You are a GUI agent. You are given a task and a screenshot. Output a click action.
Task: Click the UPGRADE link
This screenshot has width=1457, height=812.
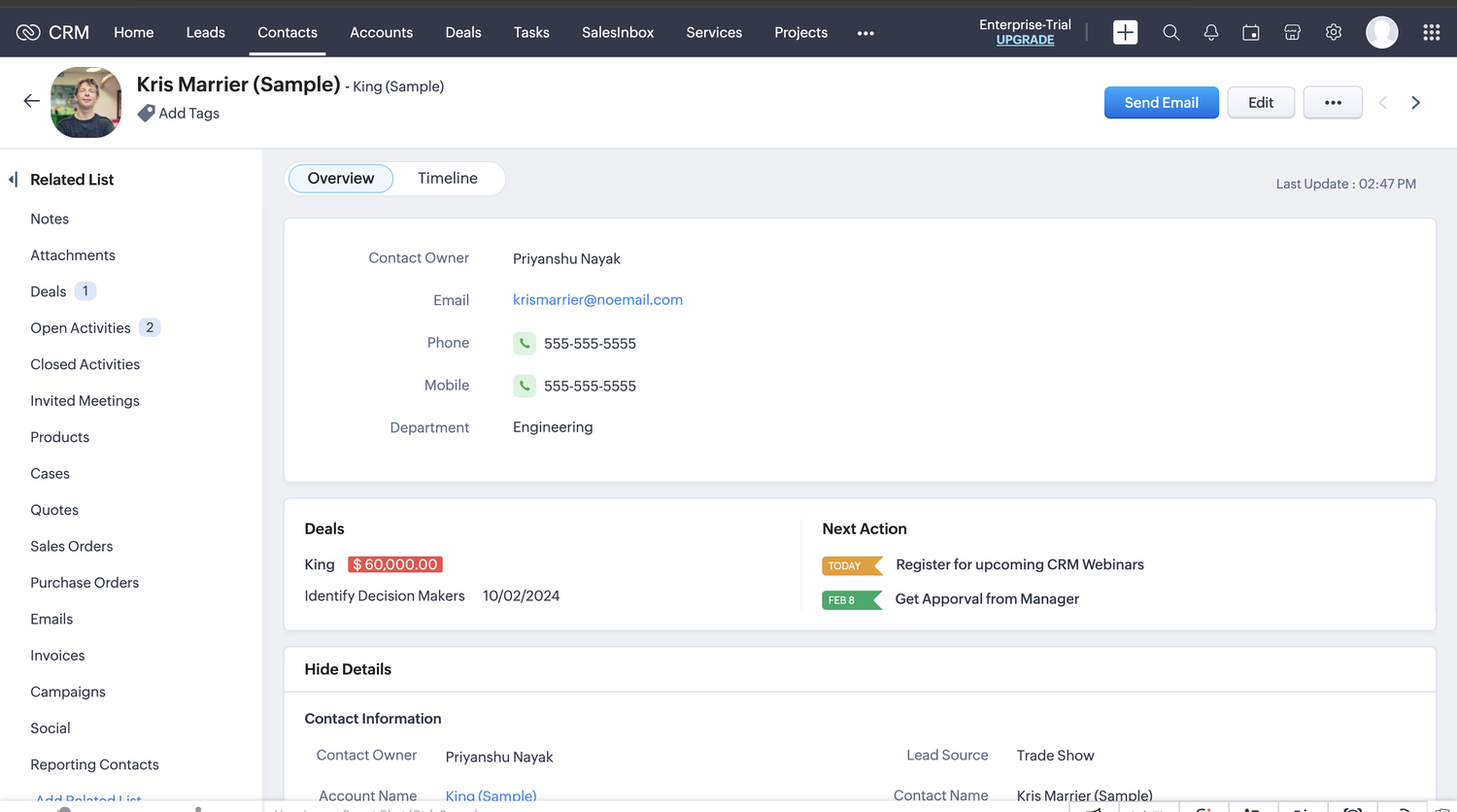pos(1025,40)
